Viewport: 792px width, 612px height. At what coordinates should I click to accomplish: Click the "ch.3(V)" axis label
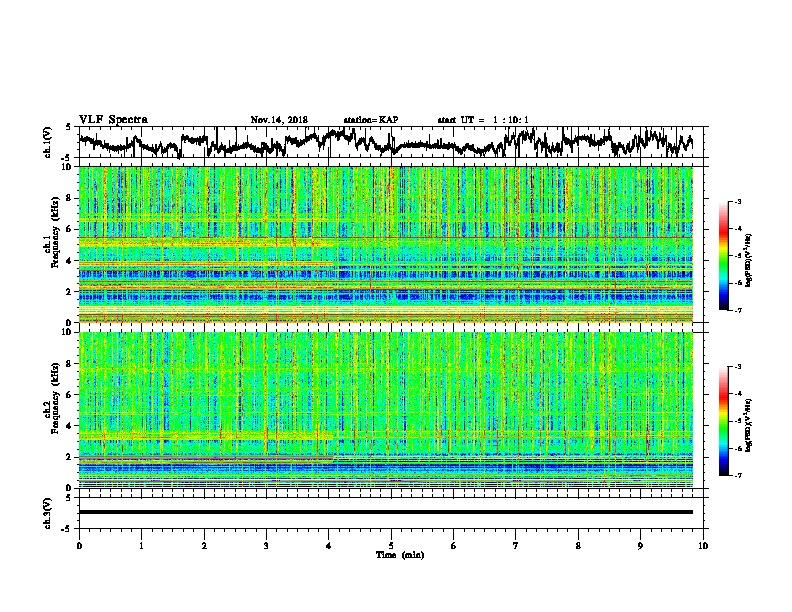click(x=48, y=513)
